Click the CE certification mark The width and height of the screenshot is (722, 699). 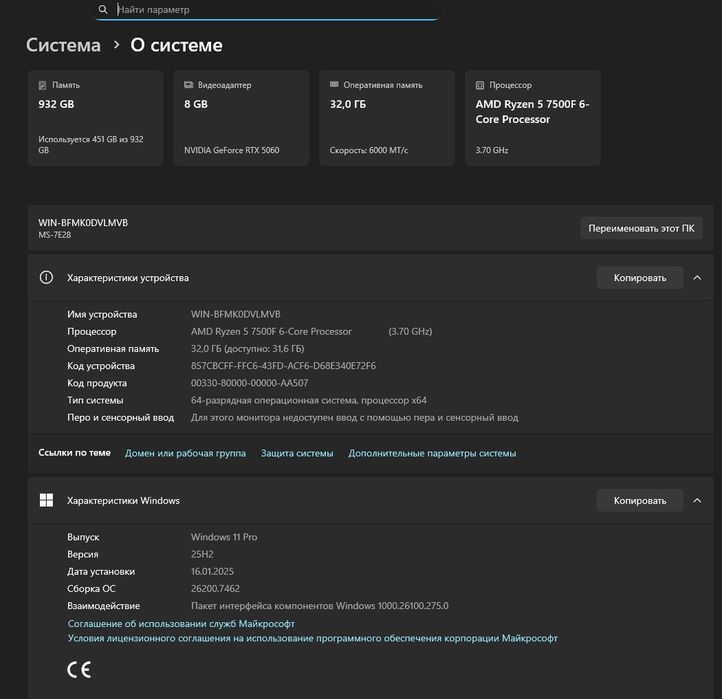(79, 670)
